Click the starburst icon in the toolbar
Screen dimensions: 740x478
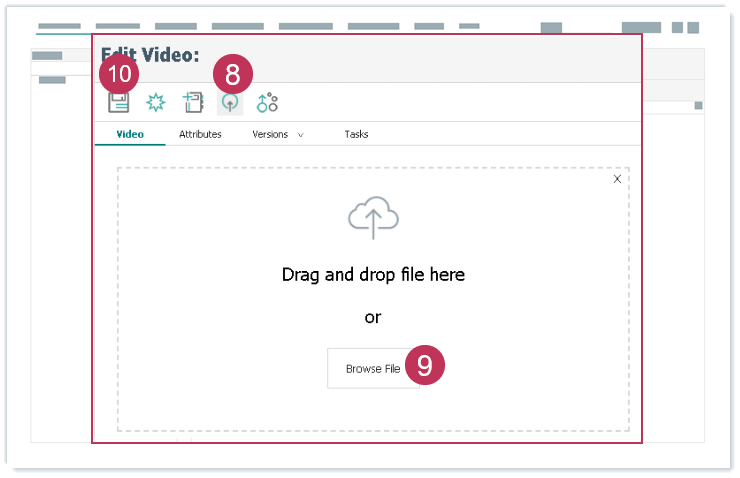tap(156, 102)
